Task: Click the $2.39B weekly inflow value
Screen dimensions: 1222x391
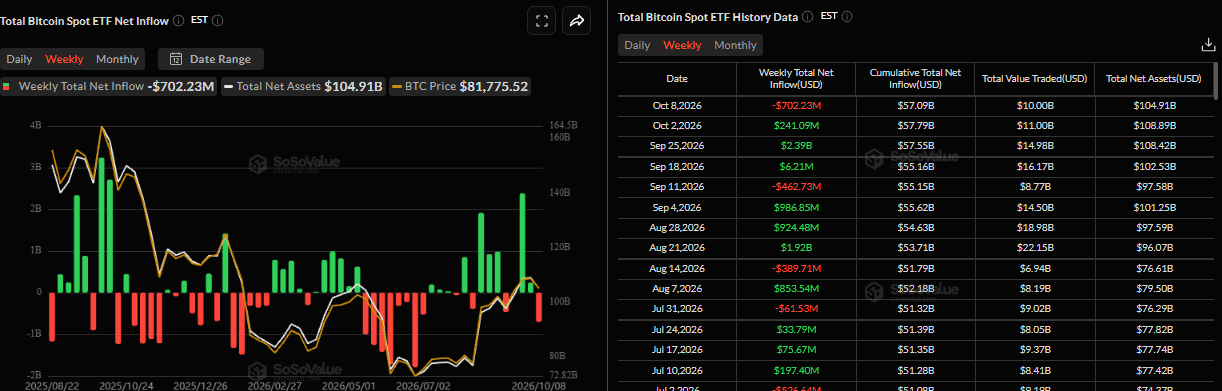Action: [796, 145]
